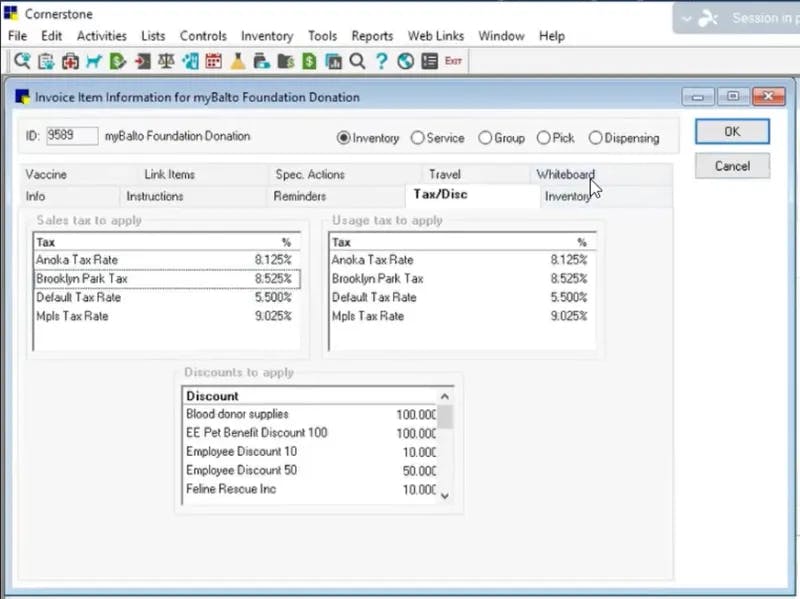Click the blue dog toolbar icon
Image resolution: width=800 pixels, height=599 pixels.
pyautogui.click(x=94, y=61)
